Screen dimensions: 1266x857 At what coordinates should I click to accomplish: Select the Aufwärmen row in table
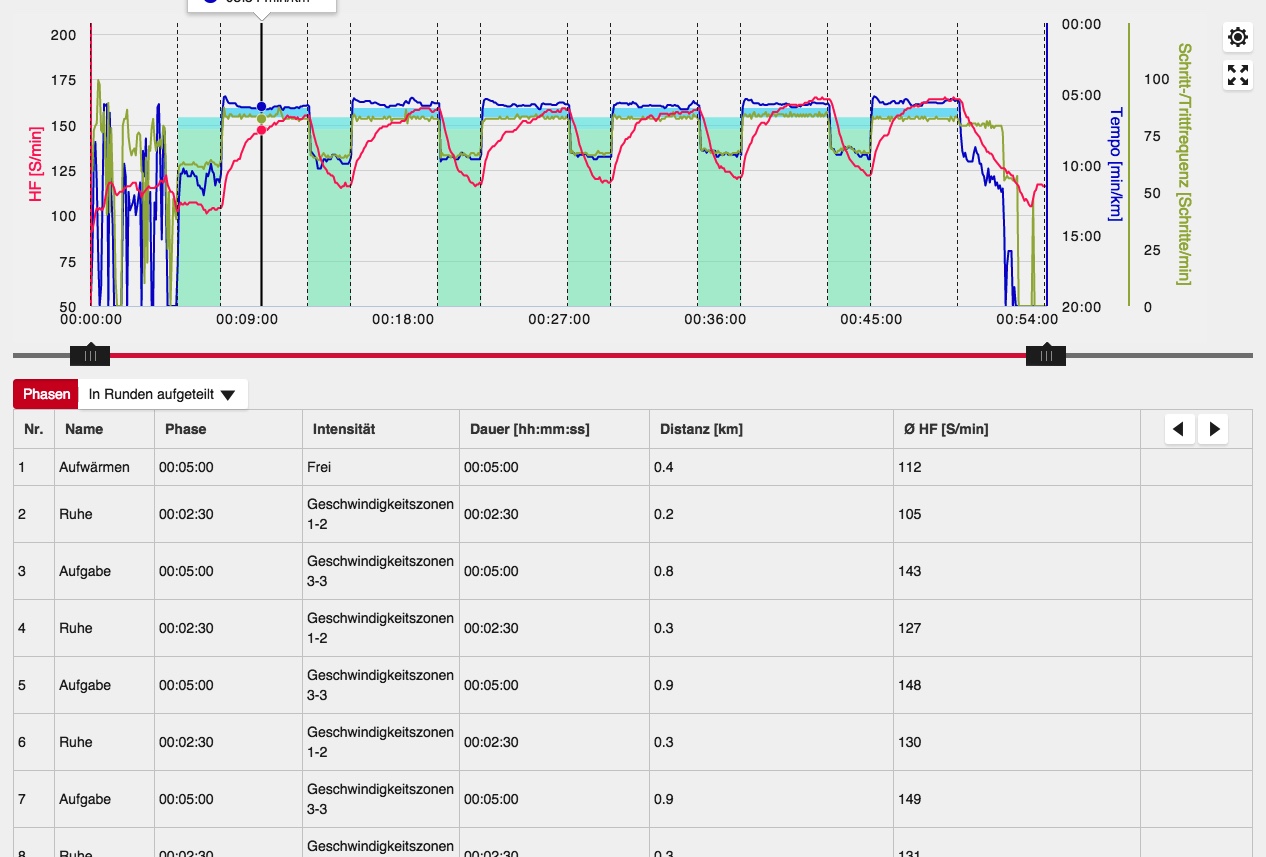tap(94, 467)
